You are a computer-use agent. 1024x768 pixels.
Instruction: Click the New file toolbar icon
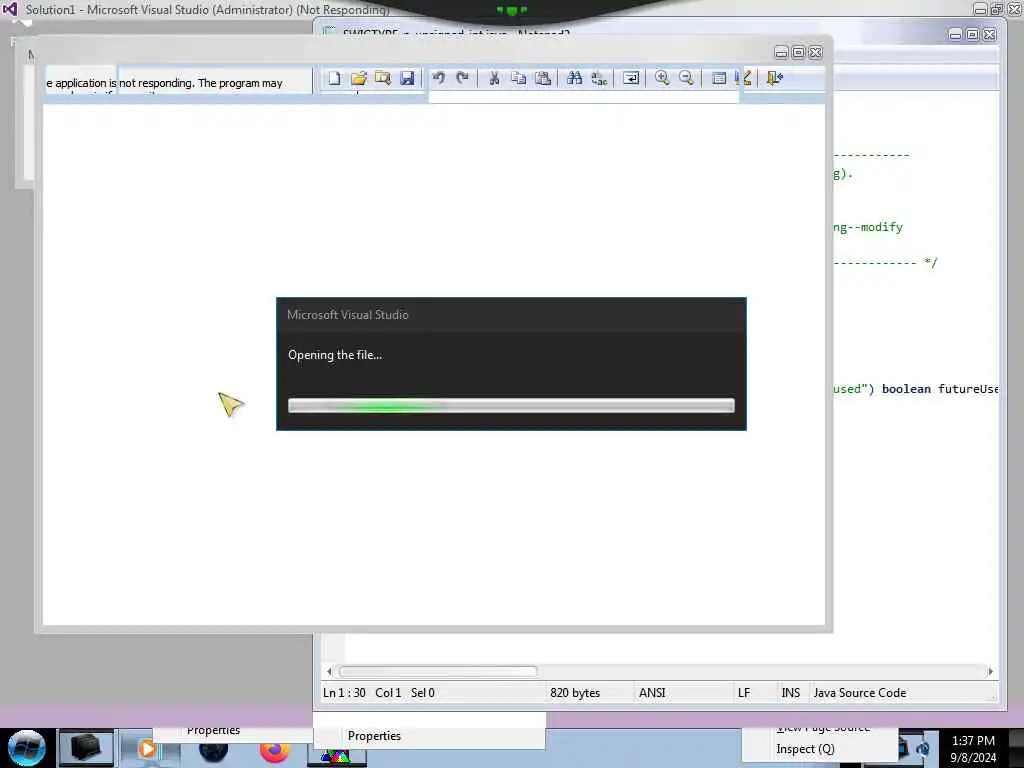(x=334, y=78)
